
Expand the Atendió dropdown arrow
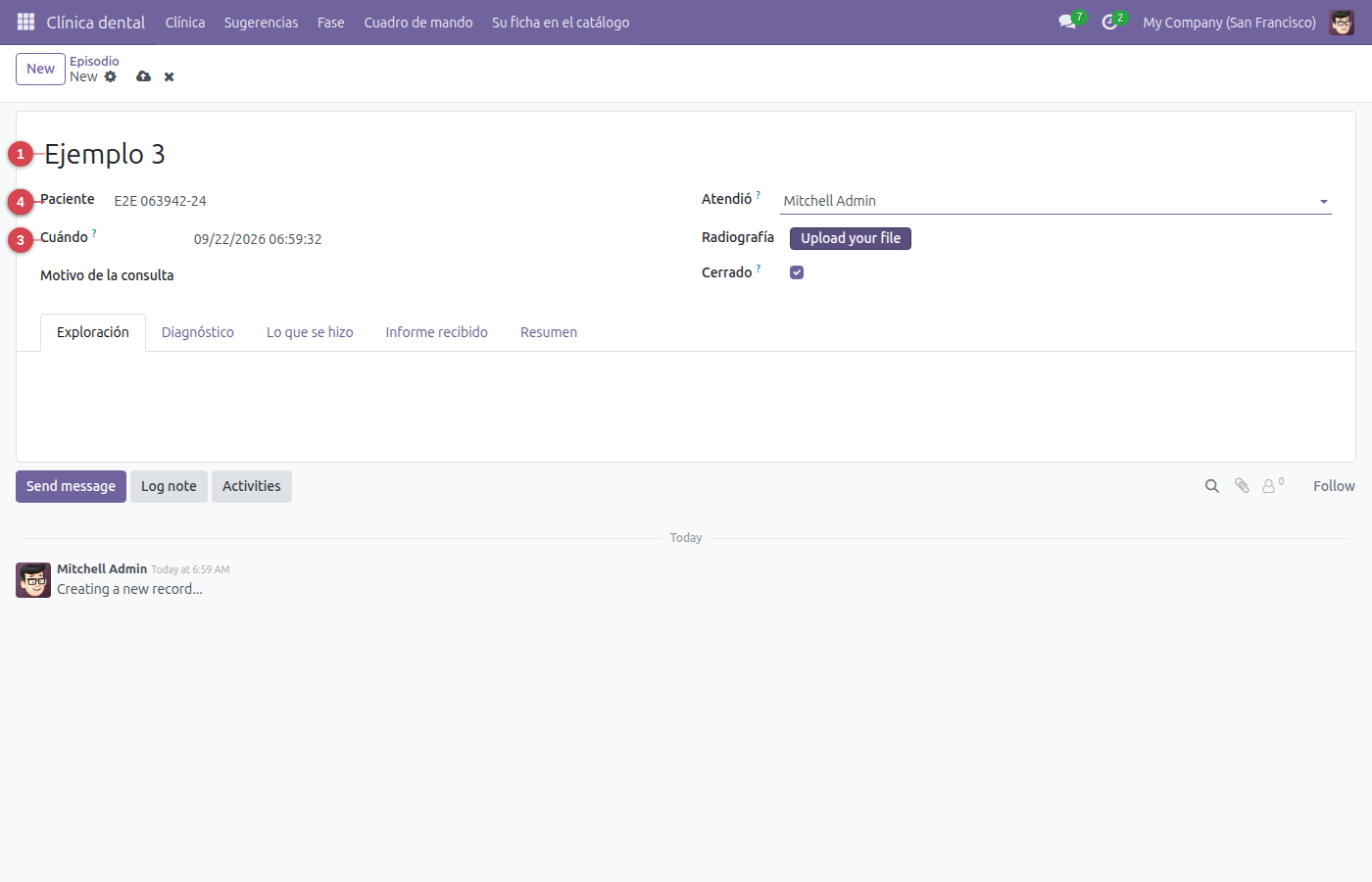pos(1324,202)
